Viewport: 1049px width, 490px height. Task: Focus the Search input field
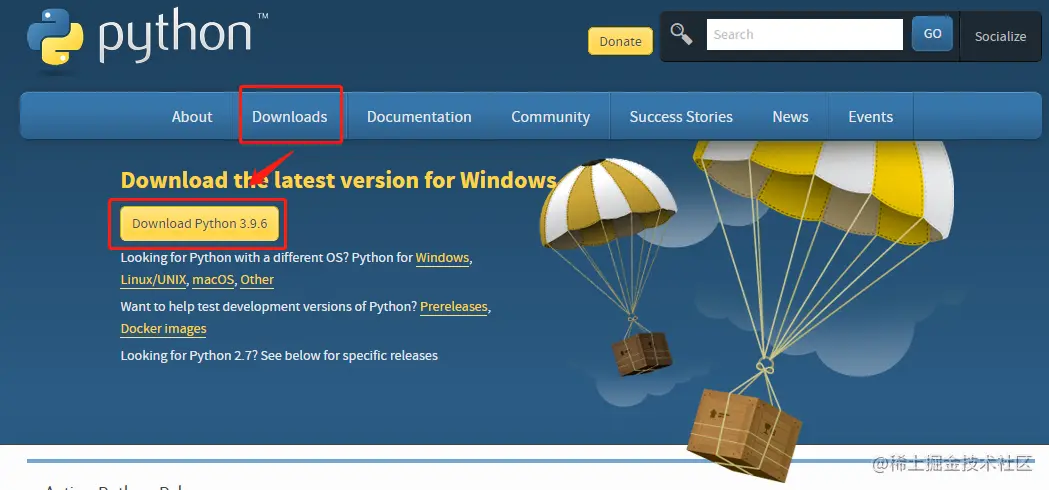[x=805, y=34]
